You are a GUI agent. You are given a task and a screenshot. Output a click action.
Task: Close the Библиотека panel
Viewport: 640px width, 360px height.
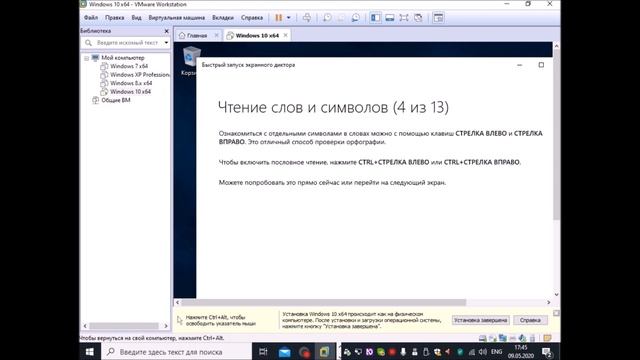point(166,31)
